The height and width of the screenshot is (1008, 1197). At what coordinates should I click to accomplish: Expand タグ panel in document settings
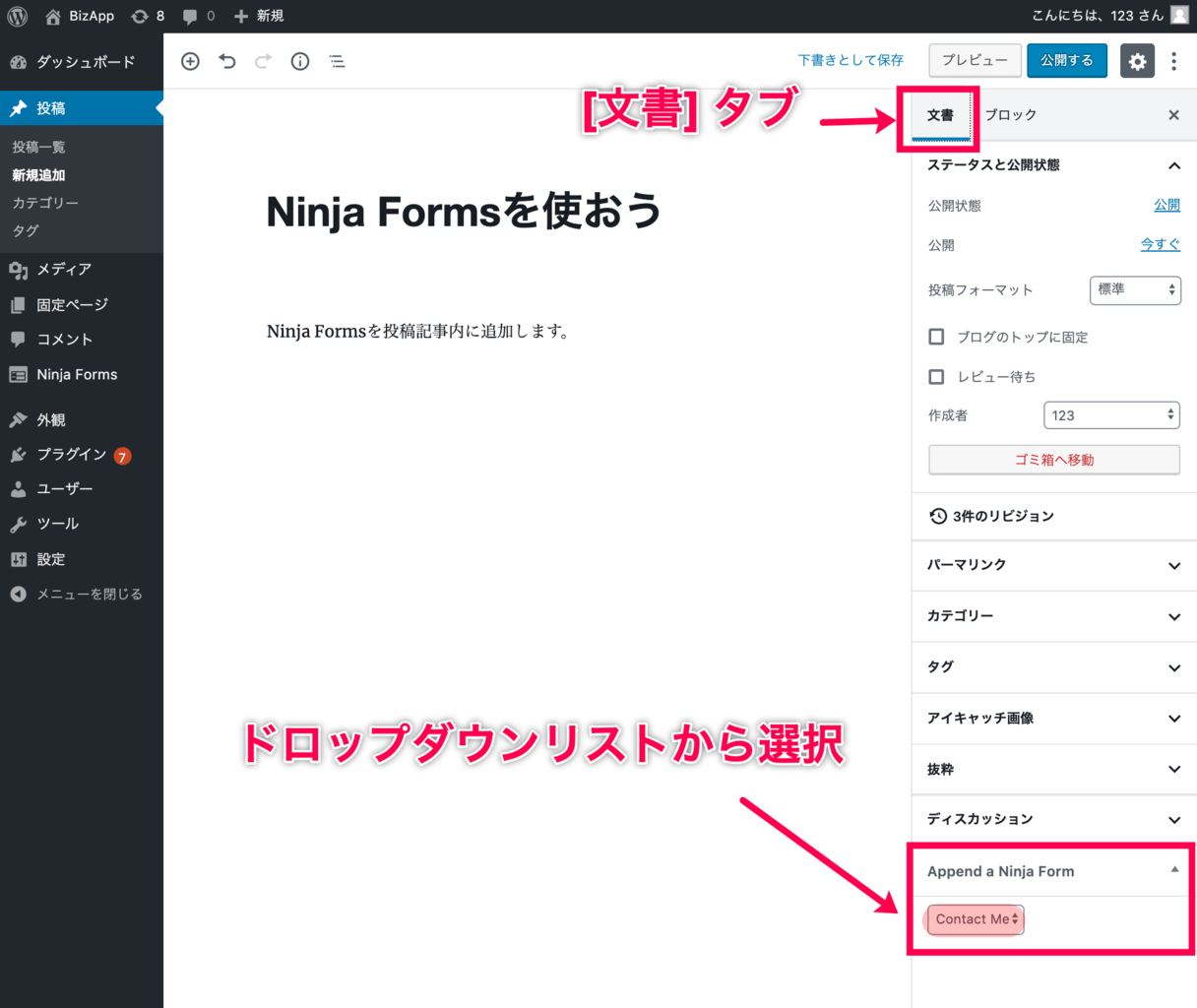(1054, 667)
